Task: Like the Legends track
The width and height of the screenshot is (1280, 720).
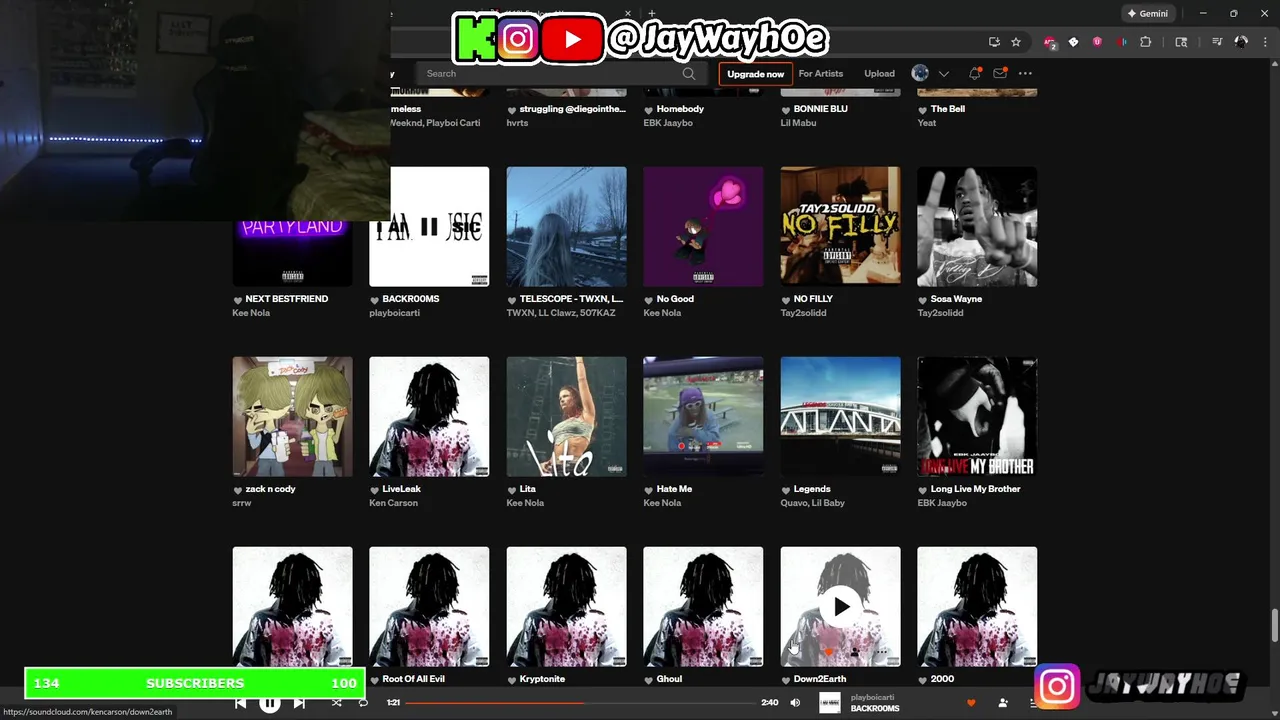Action: click(785, 490)
